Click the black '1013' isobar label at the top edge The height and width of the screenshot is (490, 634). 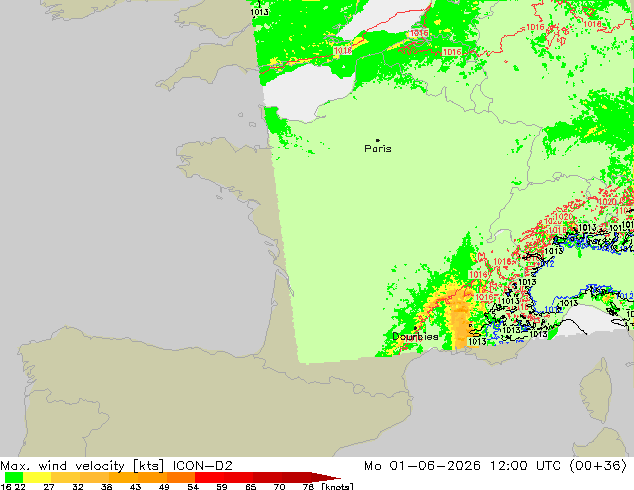(260, 12)
